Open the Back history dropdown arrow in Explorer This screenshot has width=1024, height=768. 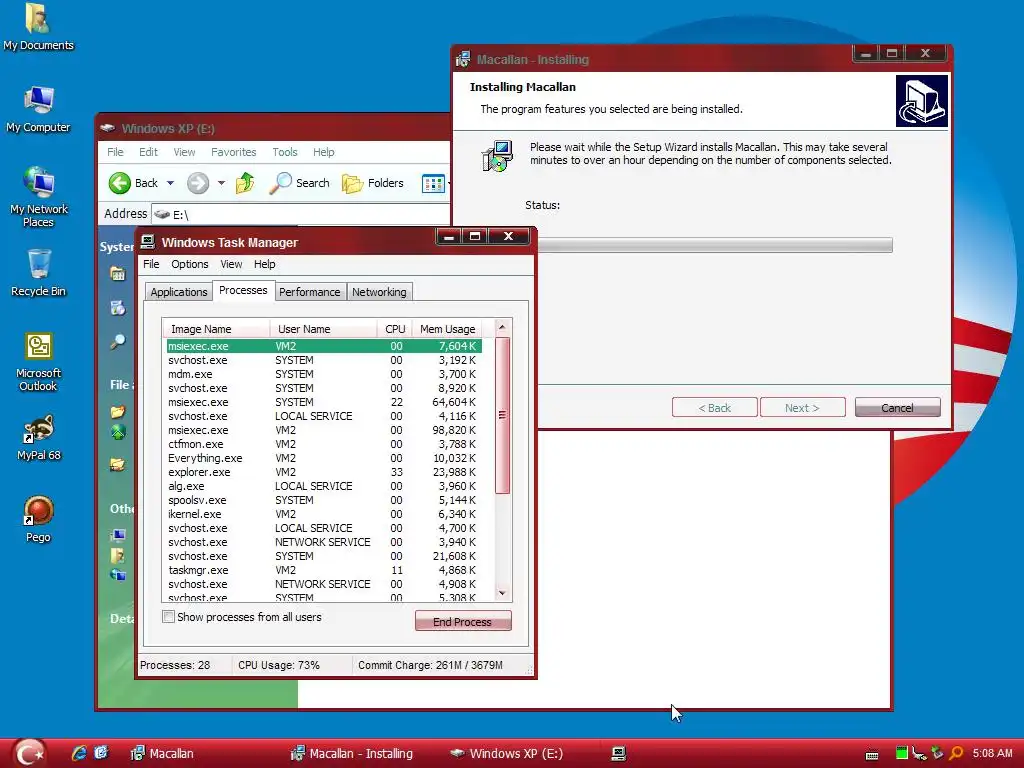click(x=170, y=183)
